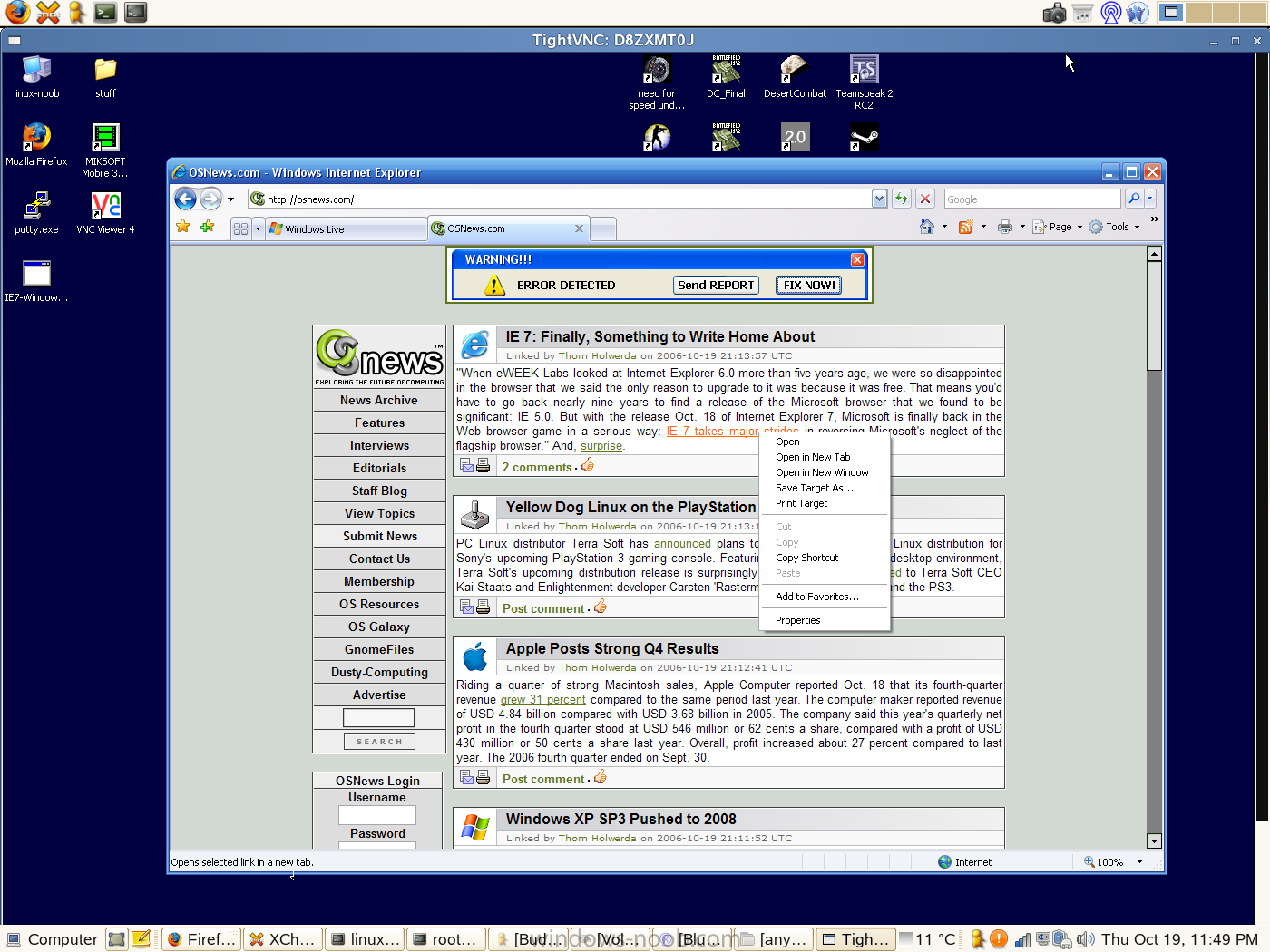The image size is (1270, 952).
Task: Close the OSNews.com tab
Action: (x=579, y=228)
